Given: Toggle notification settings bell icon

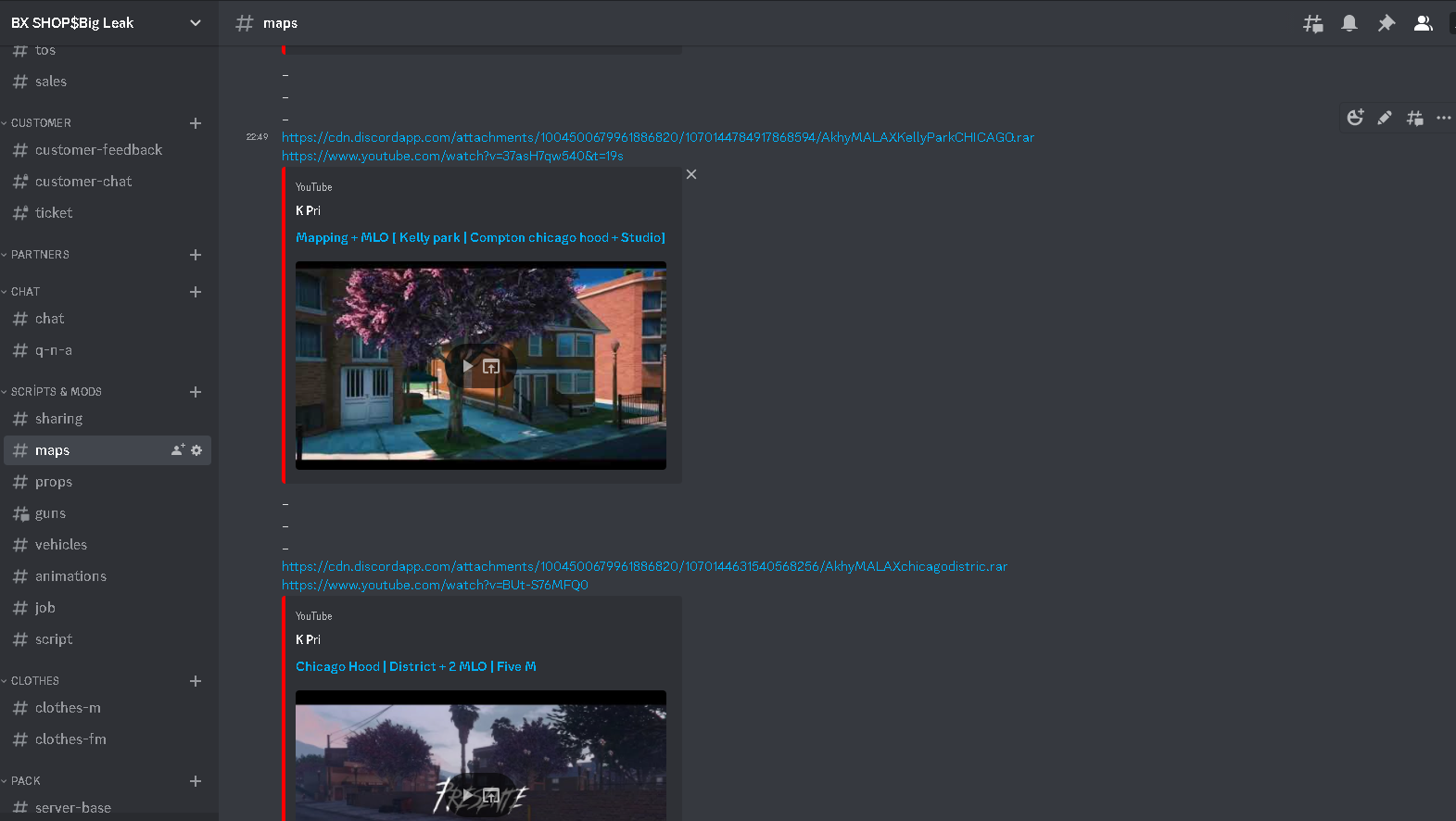Looking at the screenshot, I should coord(1349,23).
